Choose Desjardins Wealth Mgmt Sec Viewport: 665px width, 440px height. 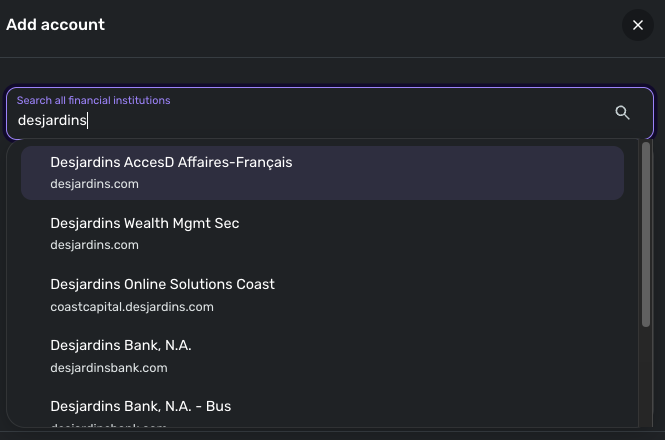(145, 223)
